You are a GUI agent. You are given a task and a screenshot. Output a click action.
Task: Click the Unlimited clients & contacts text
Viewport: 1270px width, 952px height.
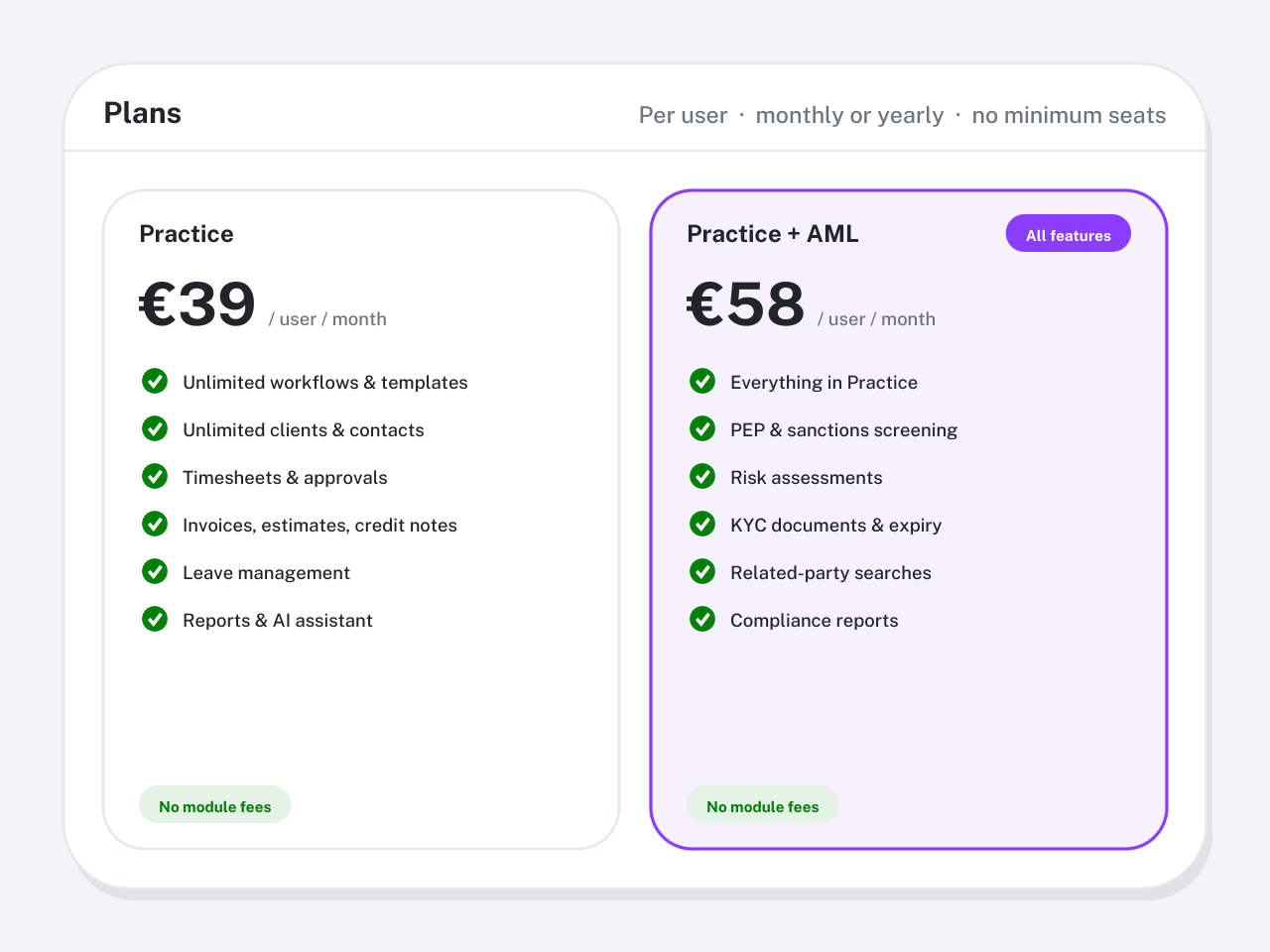tap(304, 430)
